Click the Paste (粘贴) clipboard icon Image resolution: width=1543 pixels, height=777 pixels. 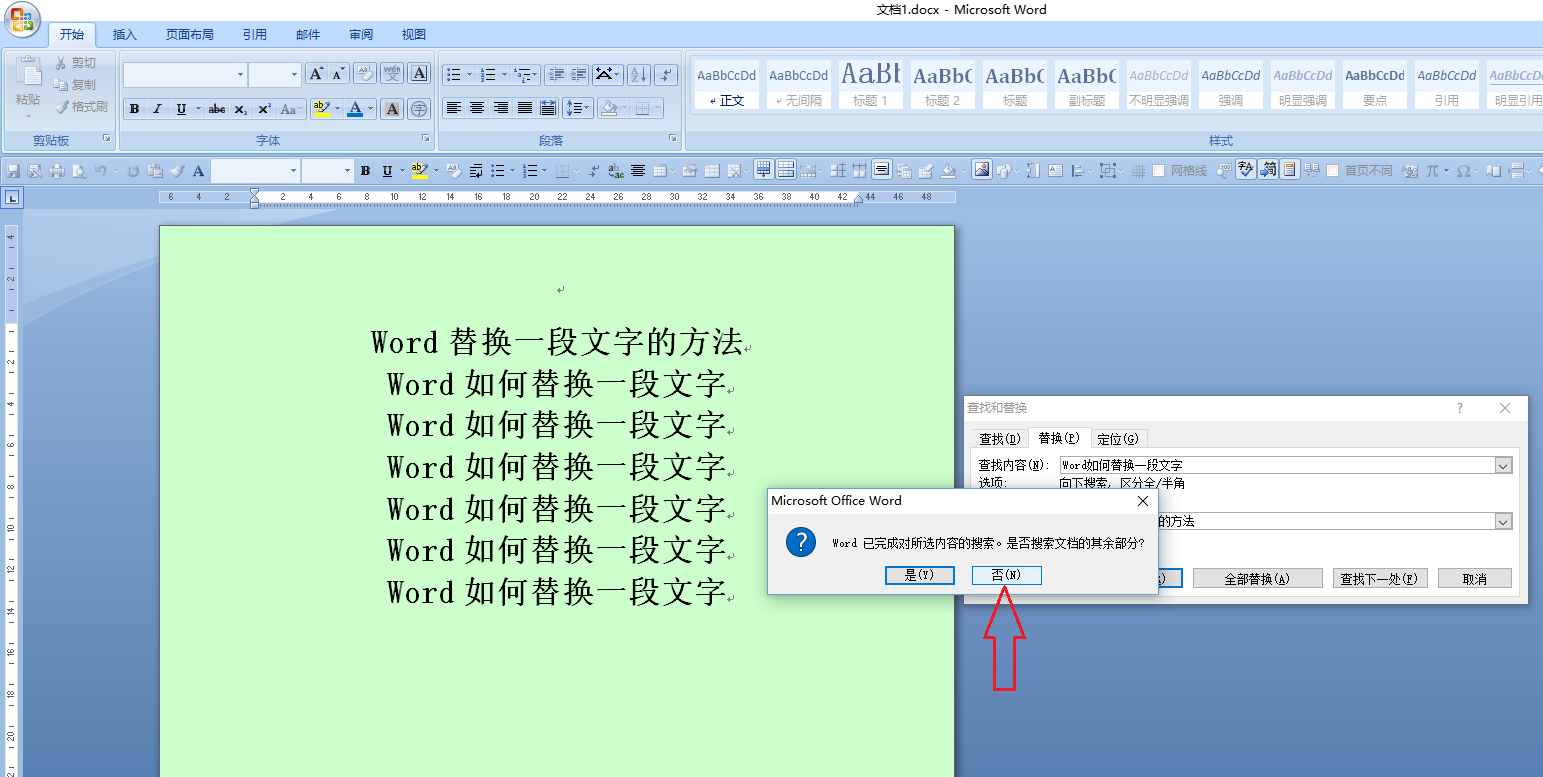point(28,72)
